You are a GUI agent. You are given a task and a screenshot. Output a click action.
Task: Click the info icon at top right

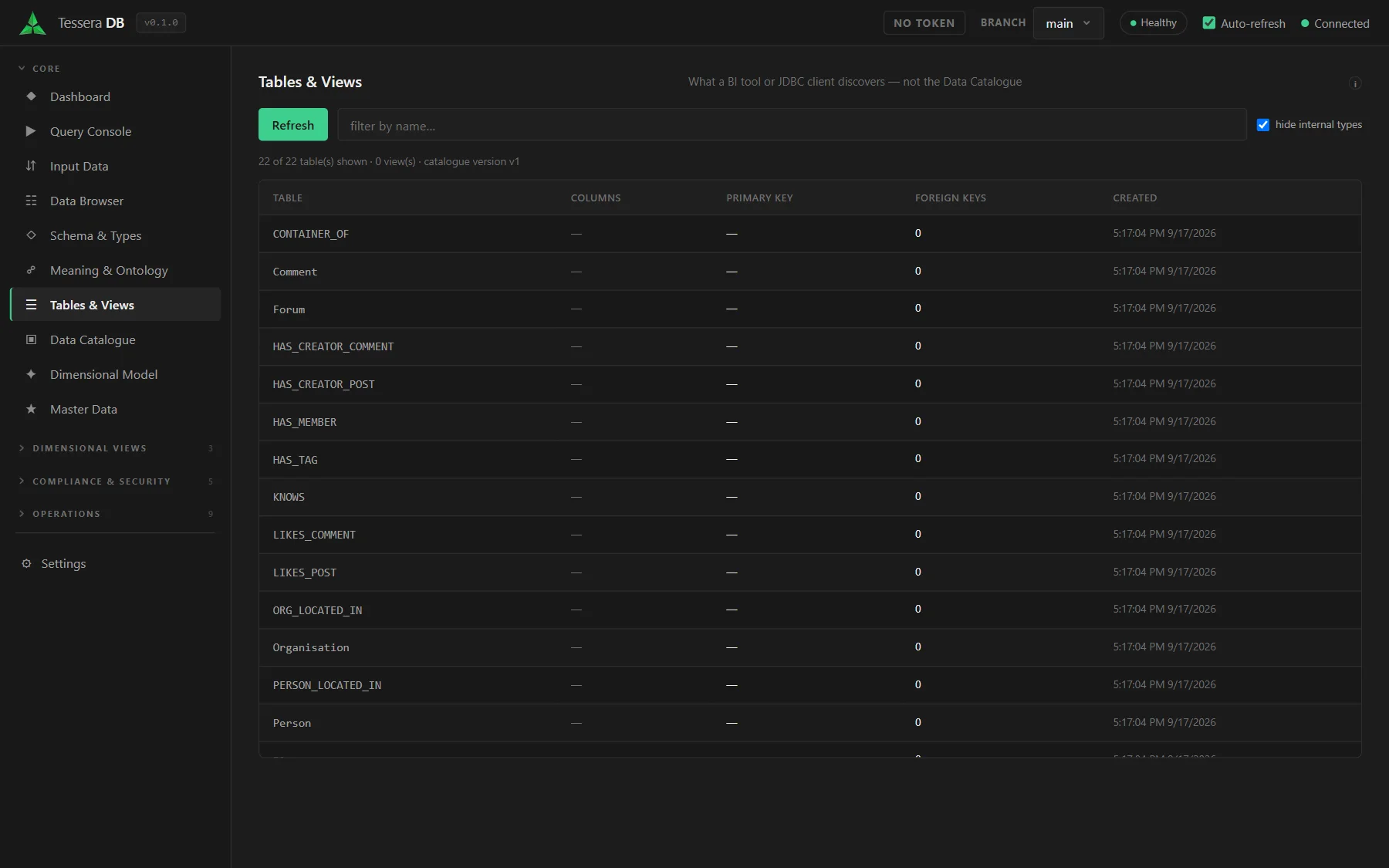(1354, 83)
